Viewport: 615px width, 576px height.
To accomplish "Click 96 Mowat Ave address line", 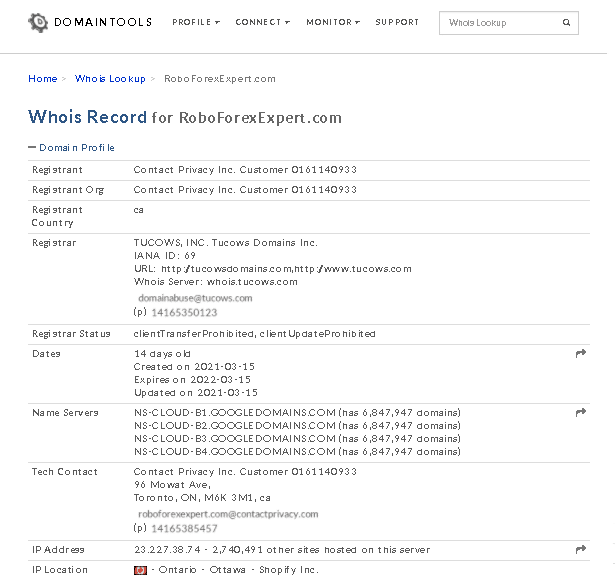I will (172, 485).
